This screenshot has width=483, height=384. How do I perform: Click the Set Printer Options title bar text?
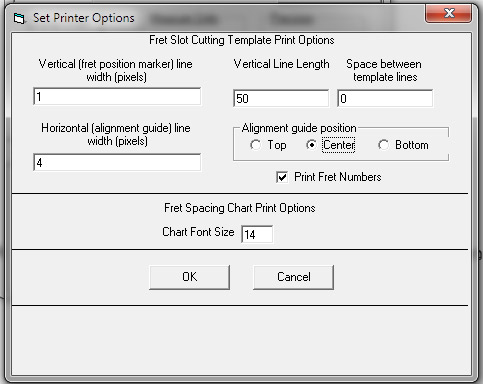84,18
